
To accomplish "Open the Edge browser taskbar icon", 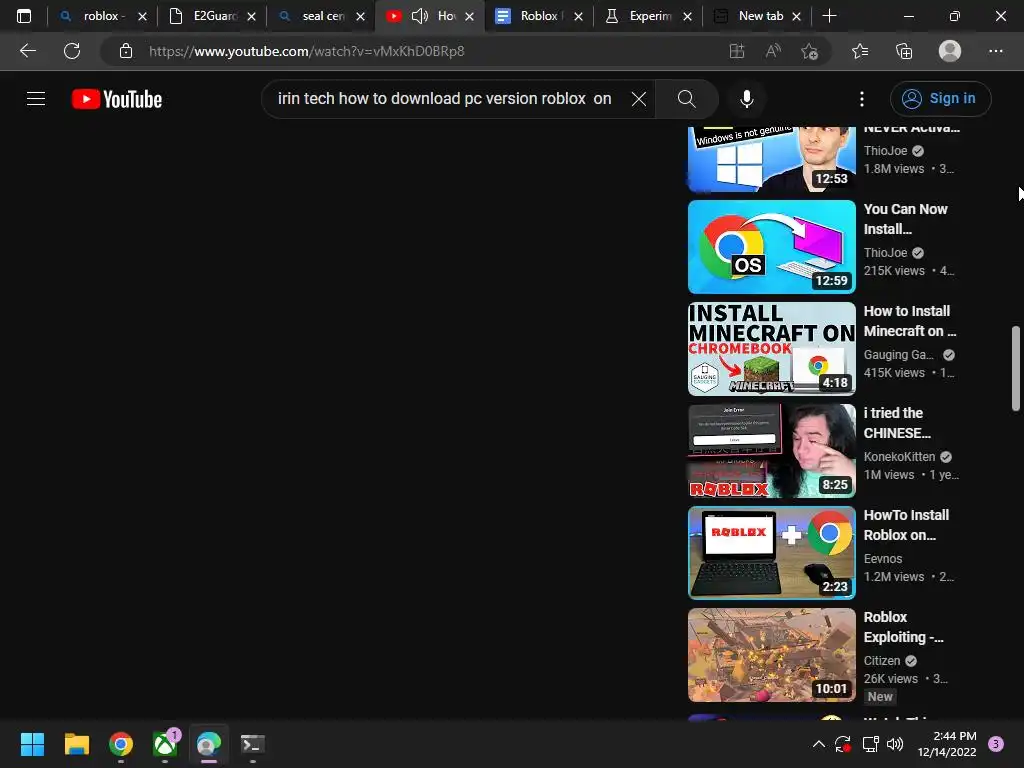I will tap(209, 744).
